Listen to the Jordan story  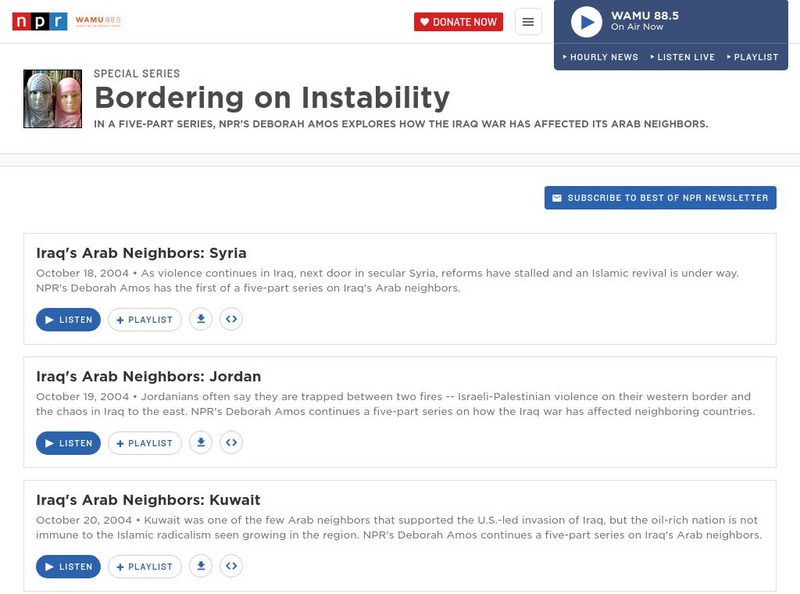68,443
